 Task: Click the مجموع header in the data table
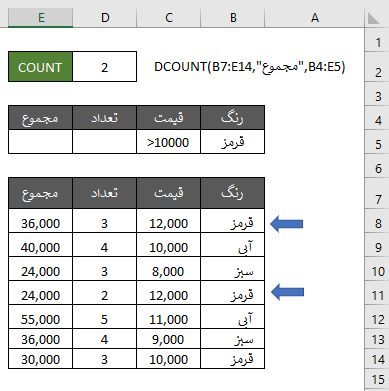click(x=40, y=193)
